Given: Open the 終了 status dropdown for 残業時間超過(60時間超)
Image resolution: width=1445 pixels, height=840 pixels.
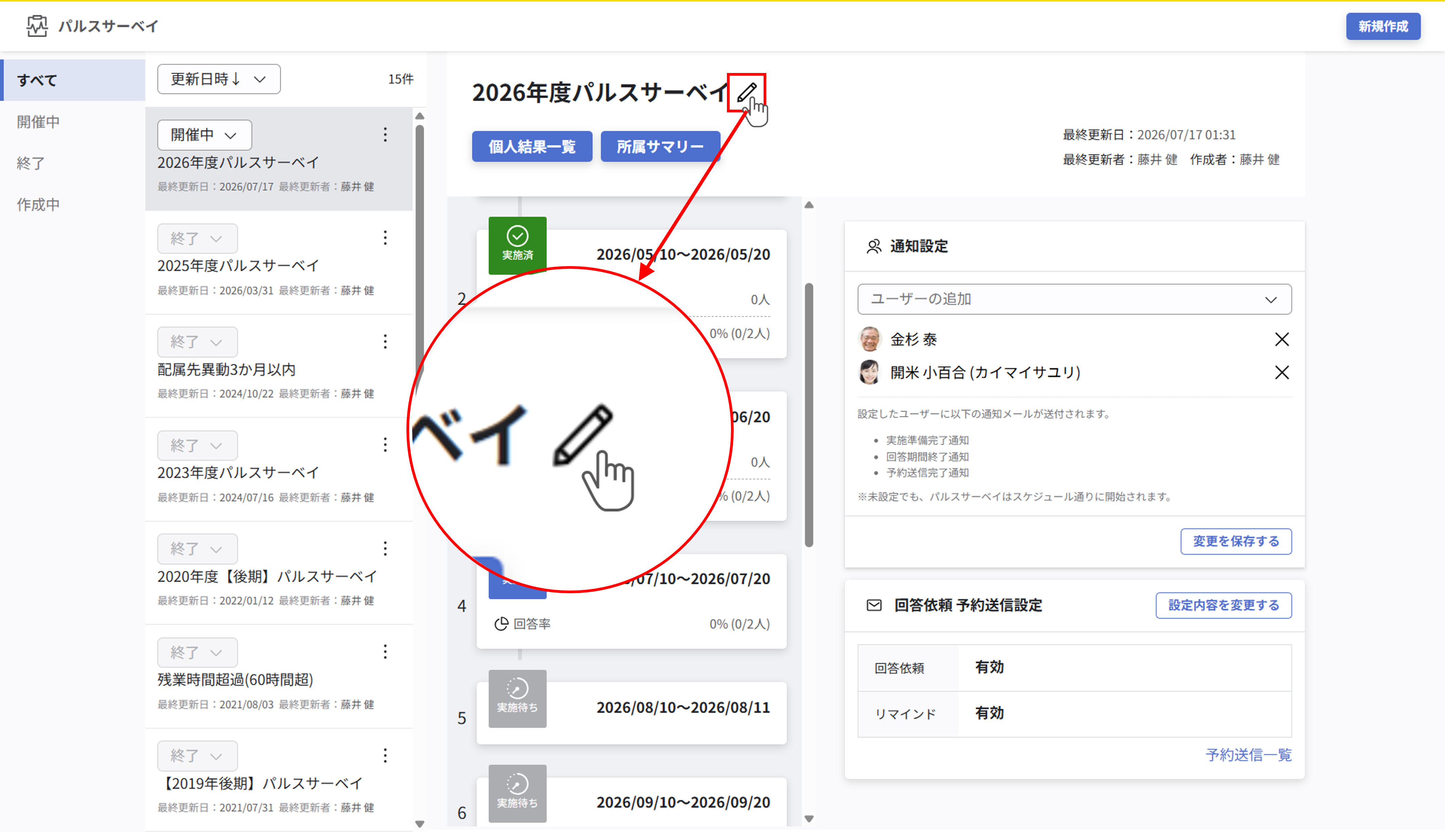Looking at the screenshot, I should pyautogui.click(x=197, y=653).
